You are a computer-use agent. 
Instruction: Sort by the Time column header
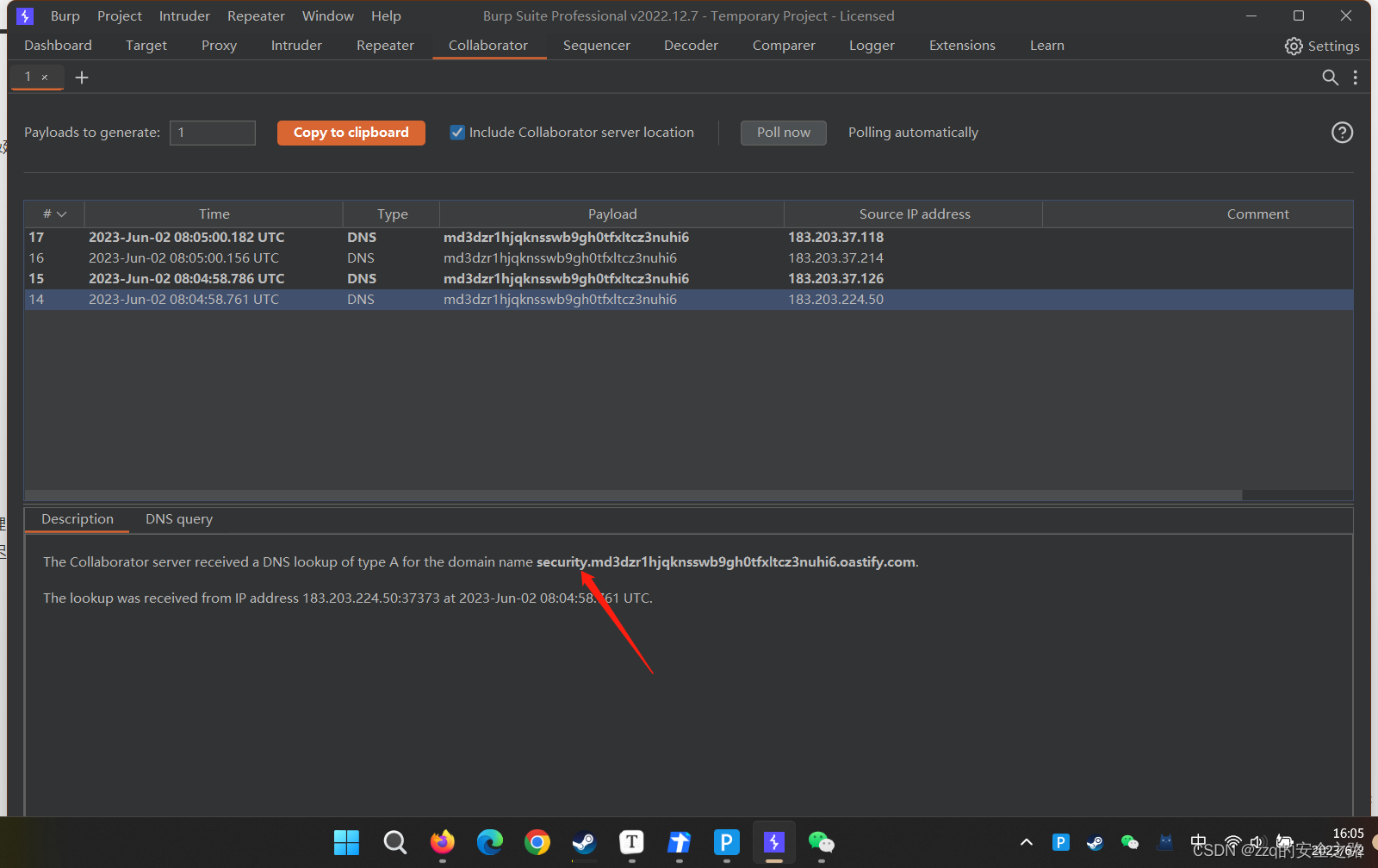pos(214,214)
